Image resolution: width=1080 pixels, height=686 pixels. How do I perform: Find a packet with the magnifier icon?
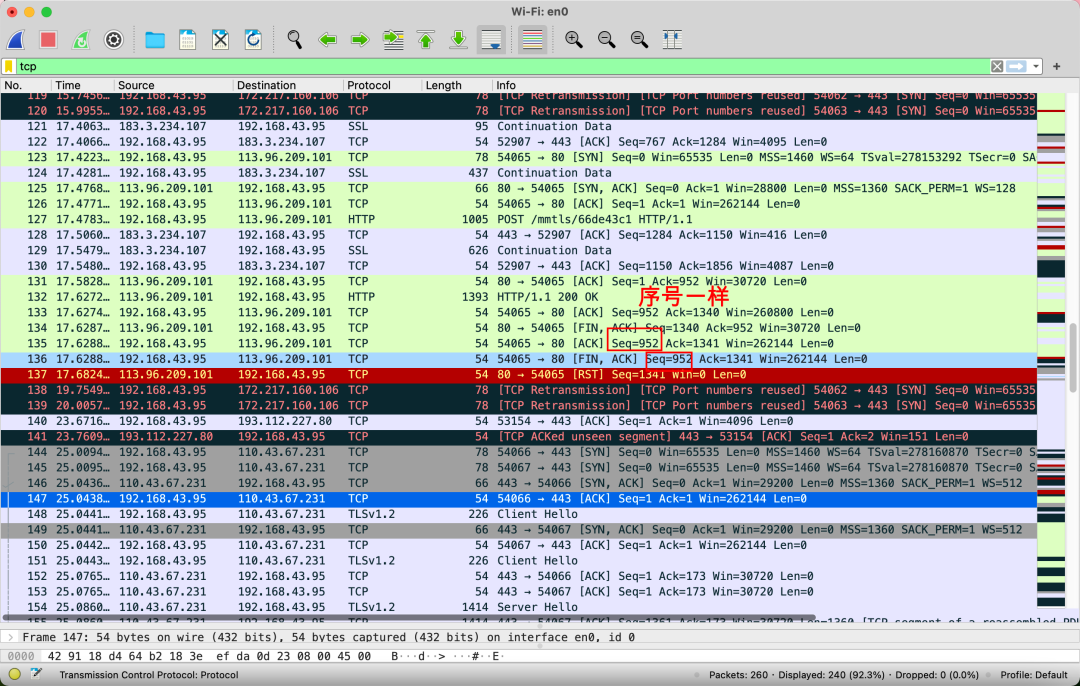[294, 40]
